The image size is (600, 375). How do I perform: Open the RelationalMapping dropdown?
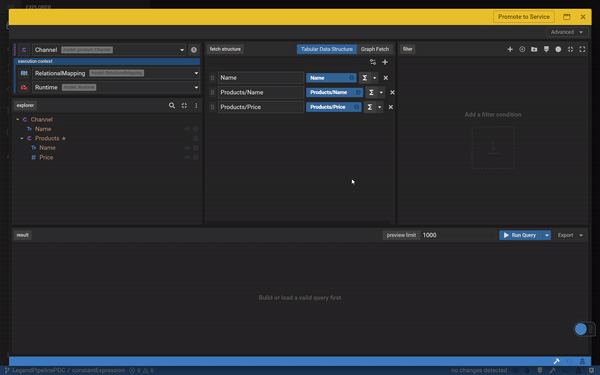point(116,73)
